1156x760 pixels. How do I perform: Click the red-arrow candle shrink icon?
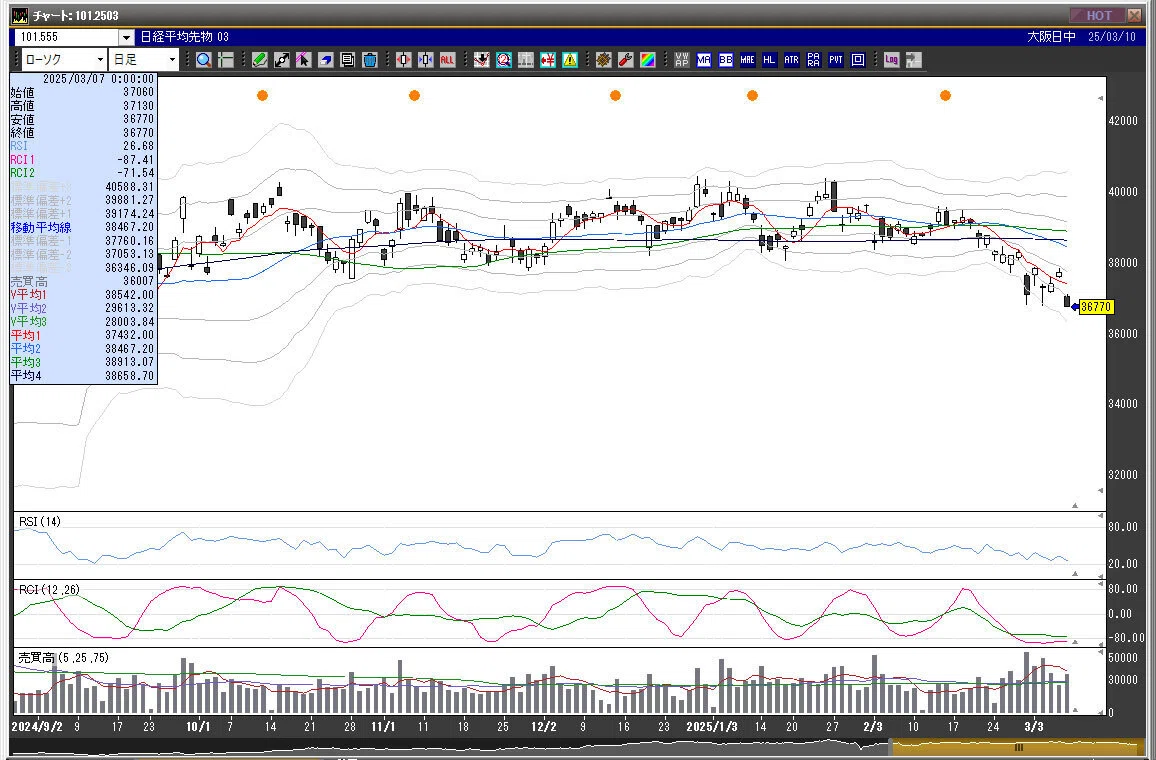click(x=403, y=60)
